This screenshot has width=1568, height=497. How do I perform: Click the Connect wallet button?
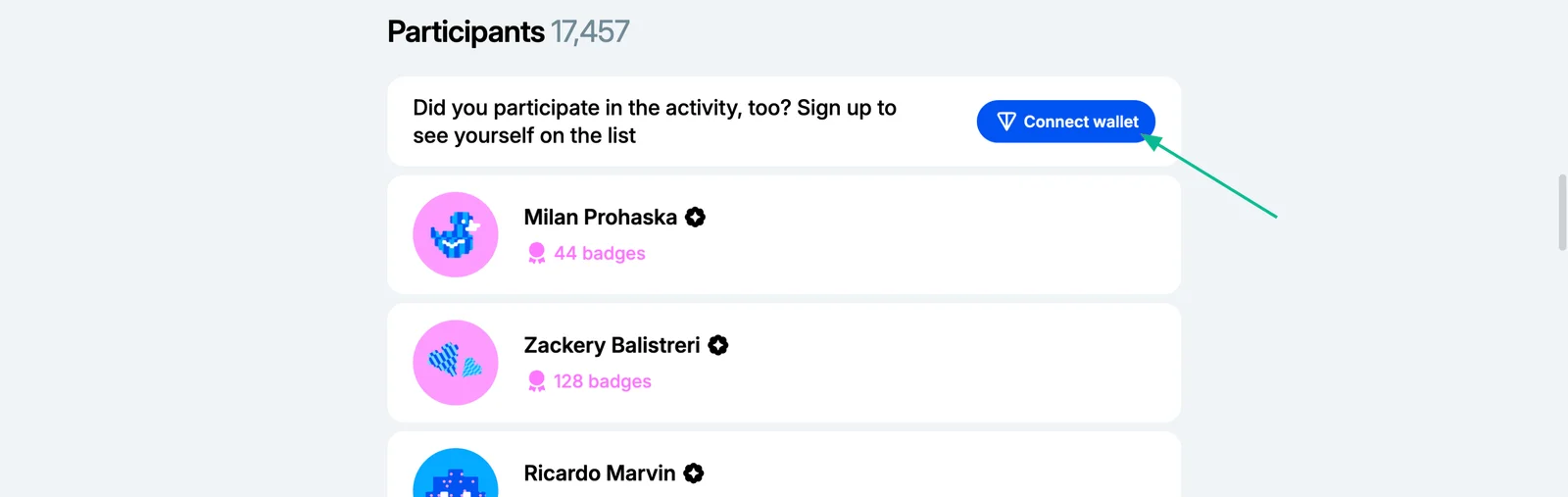[x=1066, y=122]
